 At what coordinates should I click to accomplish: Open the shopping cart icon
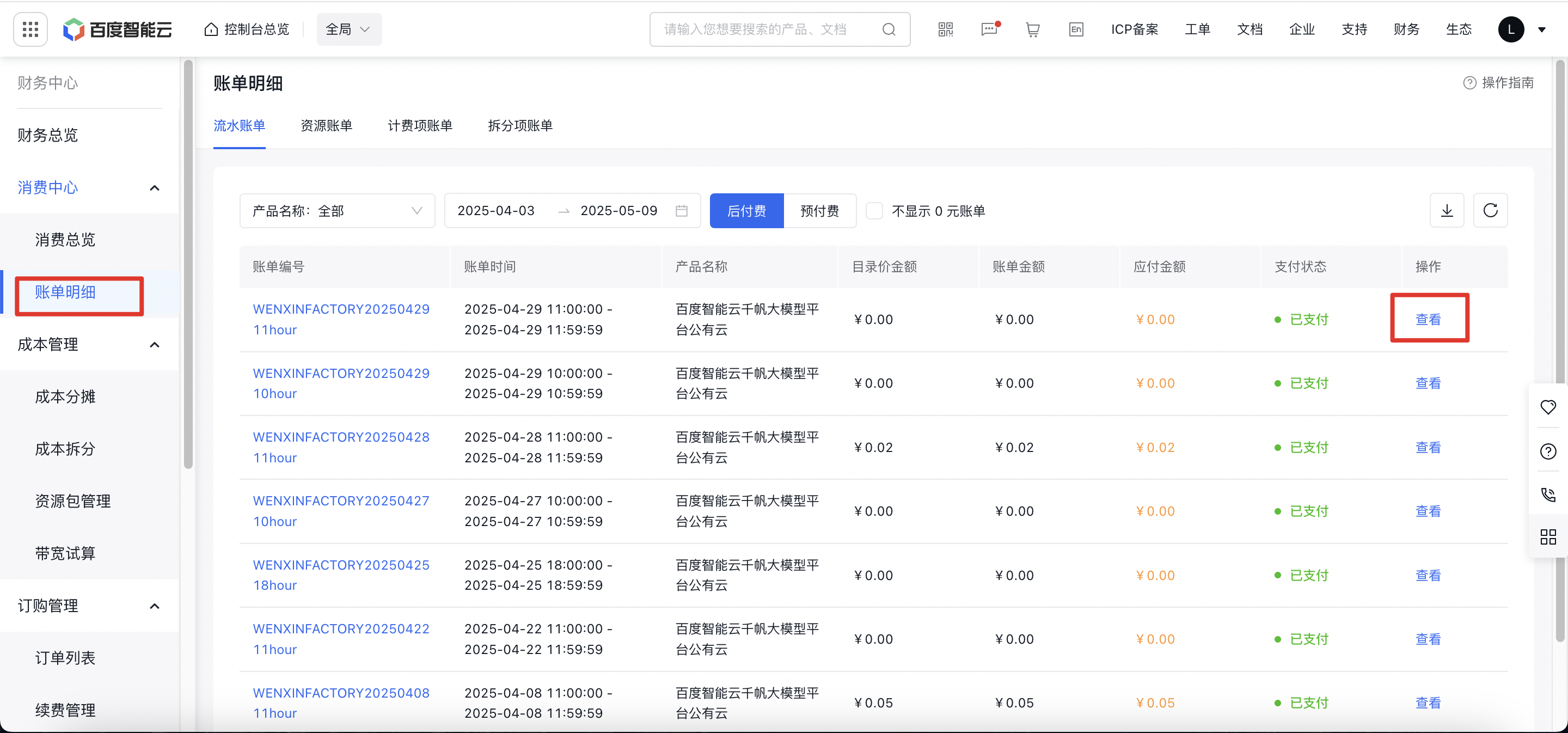coord(1032,29)
